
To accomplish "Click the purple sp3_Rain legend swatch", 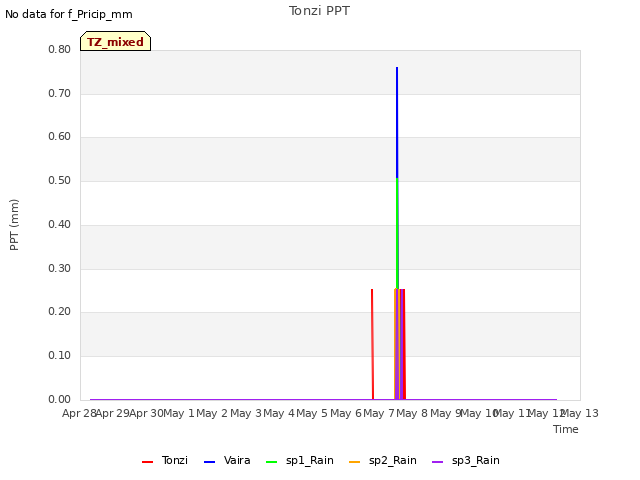I will coord(438,462).
